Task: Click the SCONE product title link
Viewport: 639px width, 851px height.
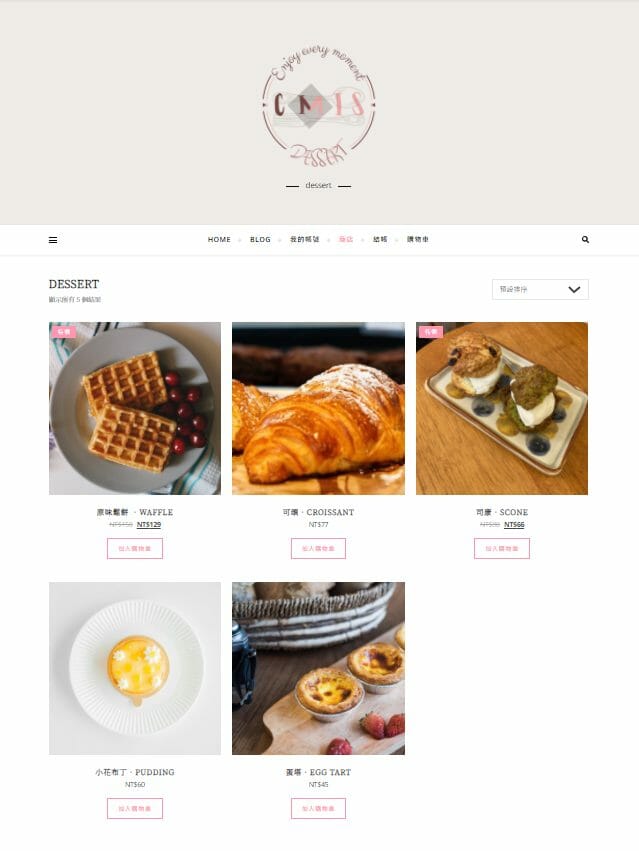Action: [x=502, y=512]
